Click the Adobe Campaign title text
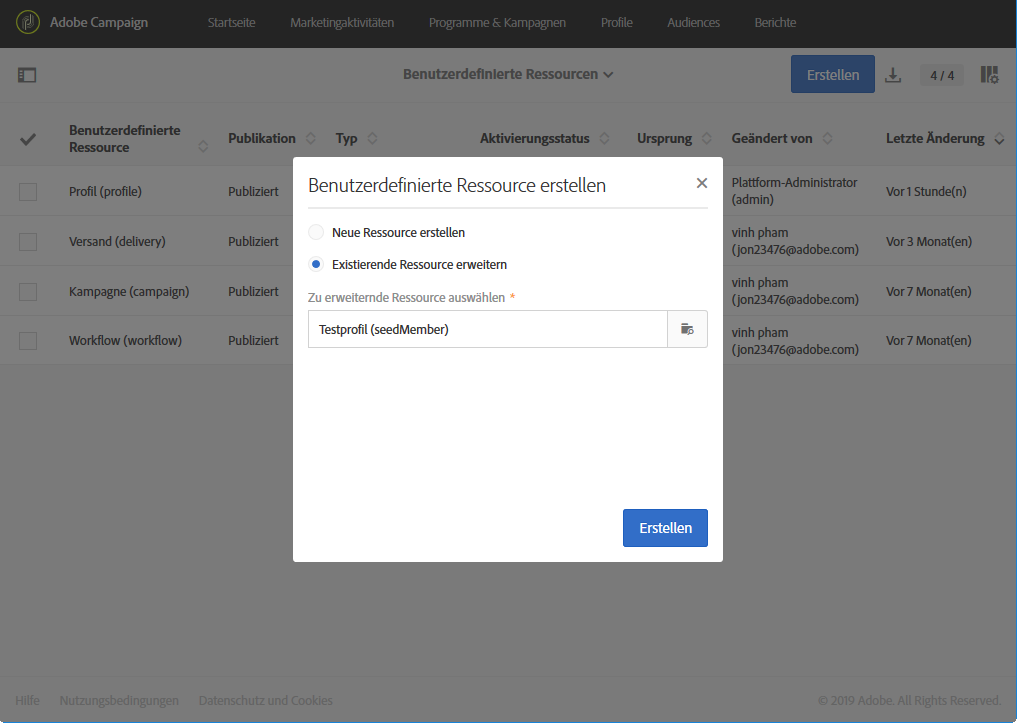Image resolution: width=1017 pixels, height=723 pixels. (99, 23)
